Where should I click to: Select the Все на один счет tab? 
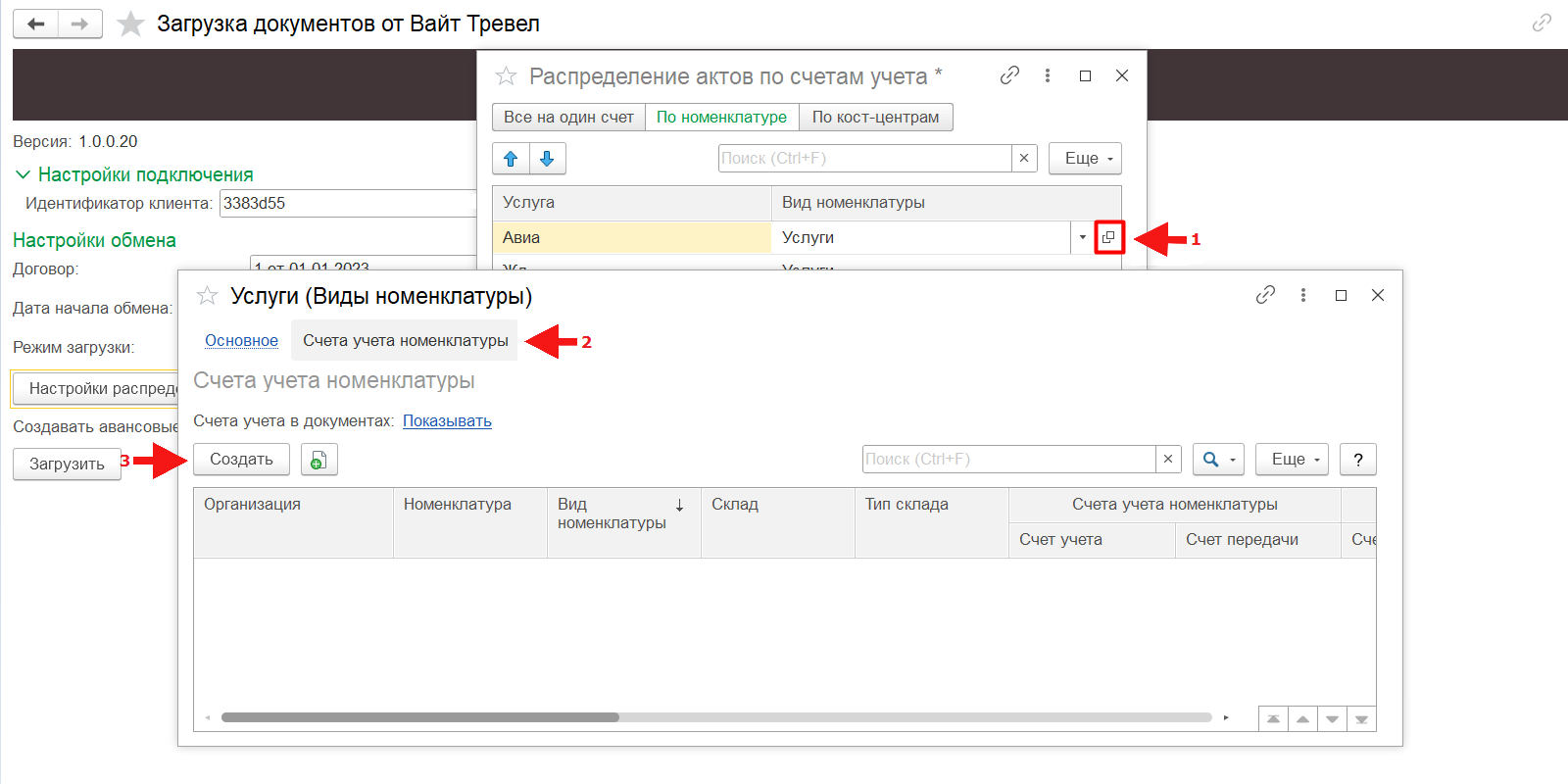coord(568,118)
